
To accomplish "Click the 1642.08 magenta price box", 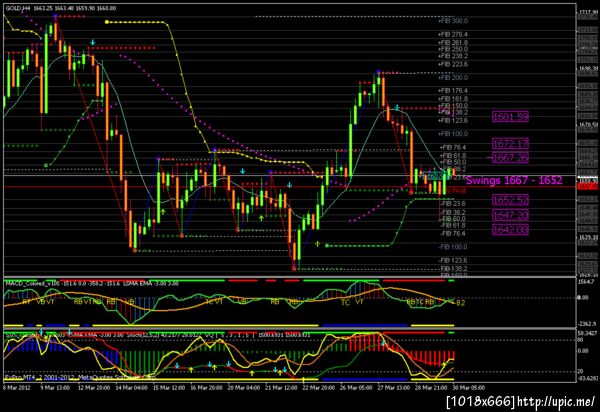I will pos(510,230).
